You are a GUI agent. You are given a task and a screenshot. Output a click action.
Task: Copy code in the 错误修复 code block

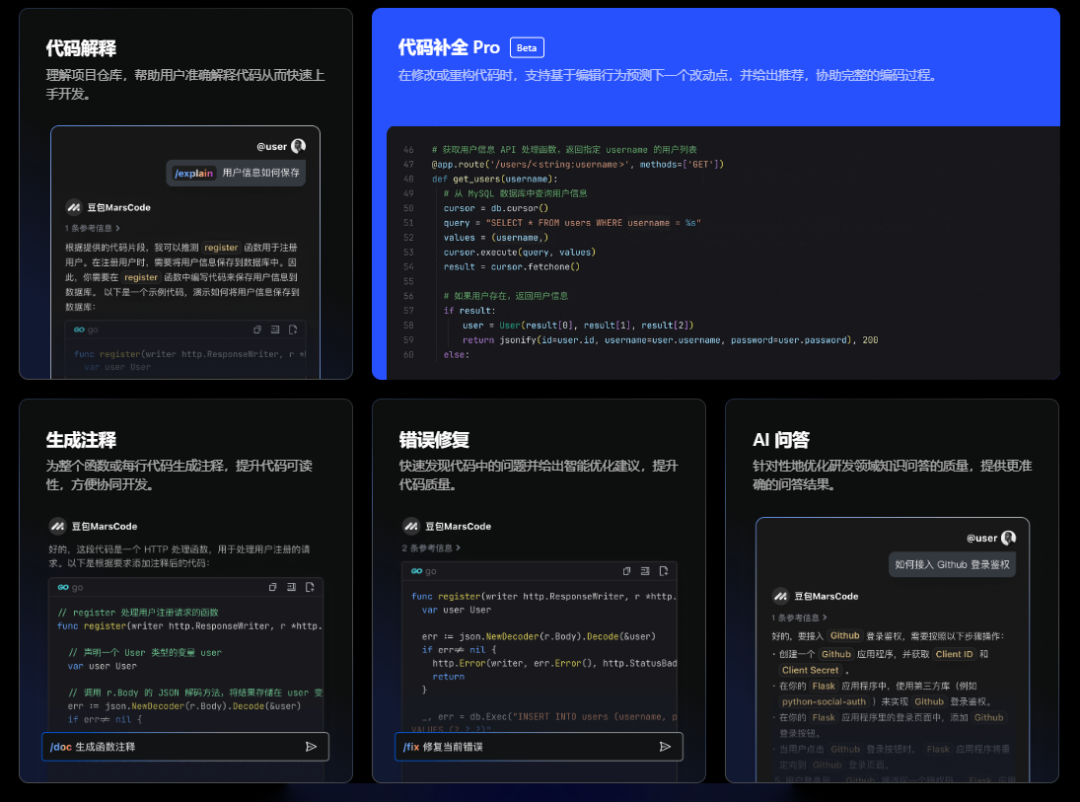coord(627,570)
